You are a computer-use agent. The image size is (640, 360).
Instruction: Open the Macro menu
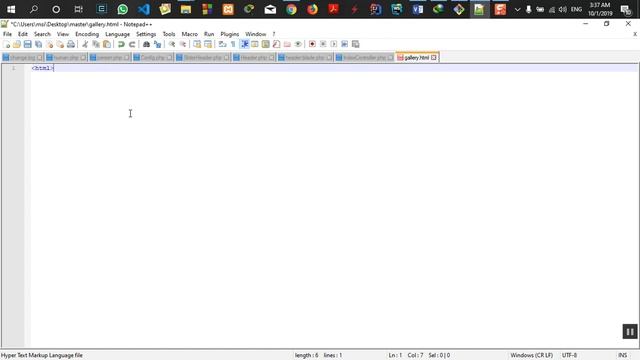tap(190, 34)
